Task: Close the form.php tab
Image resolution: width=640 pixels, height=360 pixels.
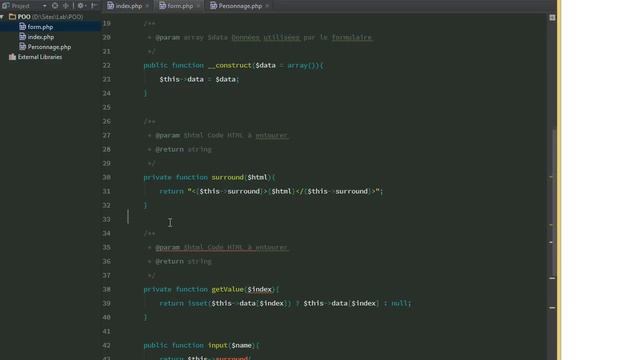Action: click(x=198, y=6)
